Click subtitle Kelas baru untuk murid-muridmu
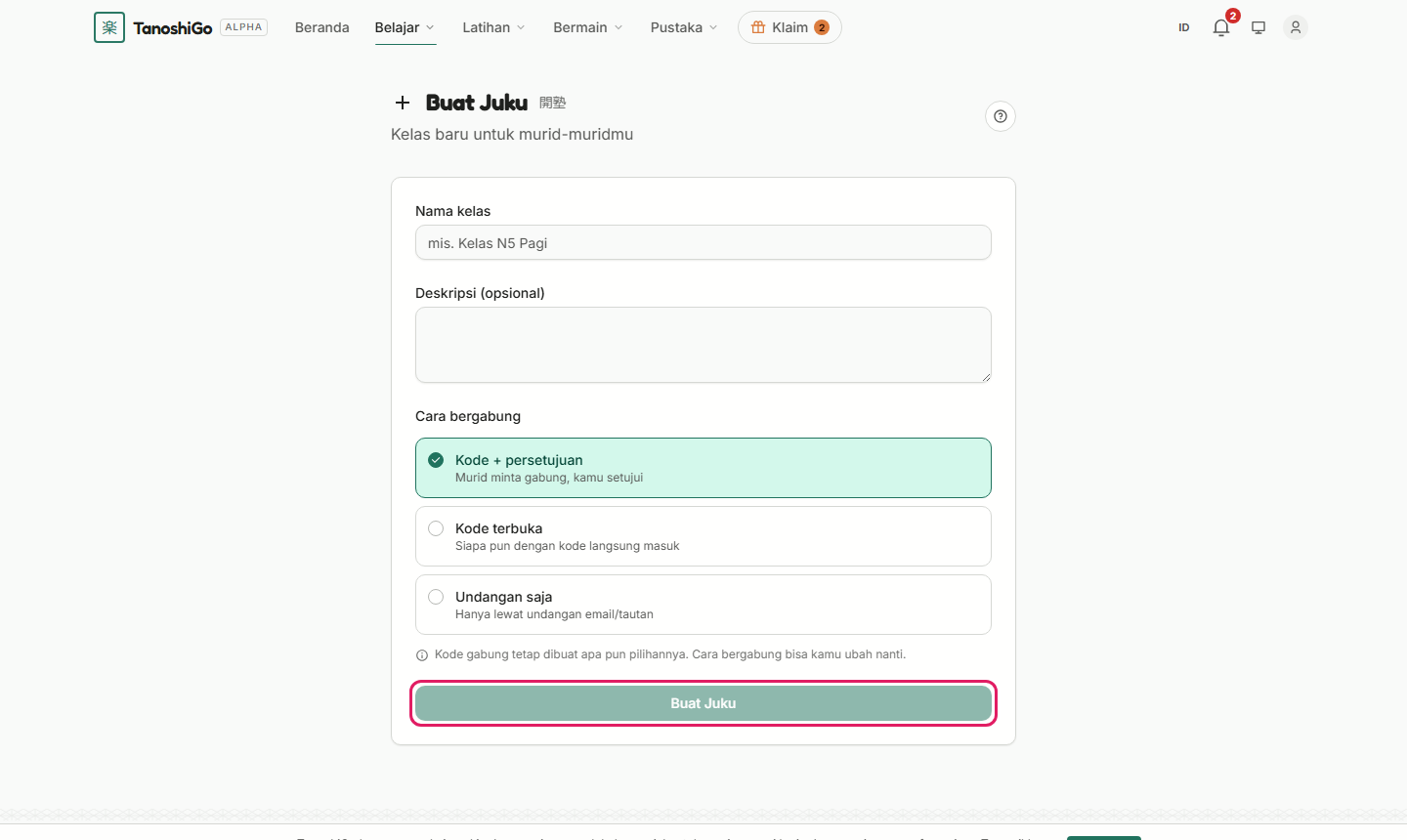 (x=512, y=135)
